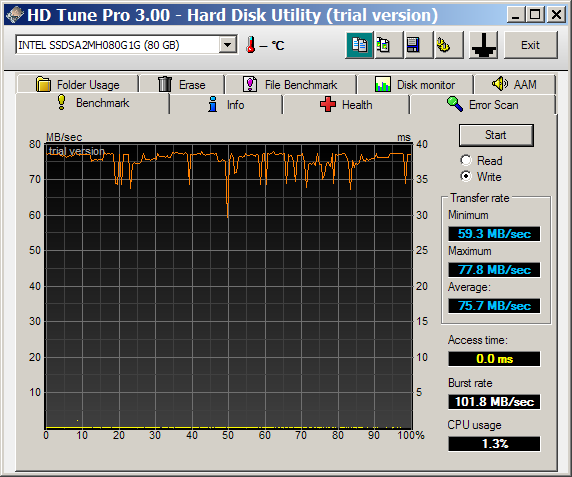Screen dimensions: 572x477
Task: Click the HD Tune title bar icon
Action: tap(15, 15)
